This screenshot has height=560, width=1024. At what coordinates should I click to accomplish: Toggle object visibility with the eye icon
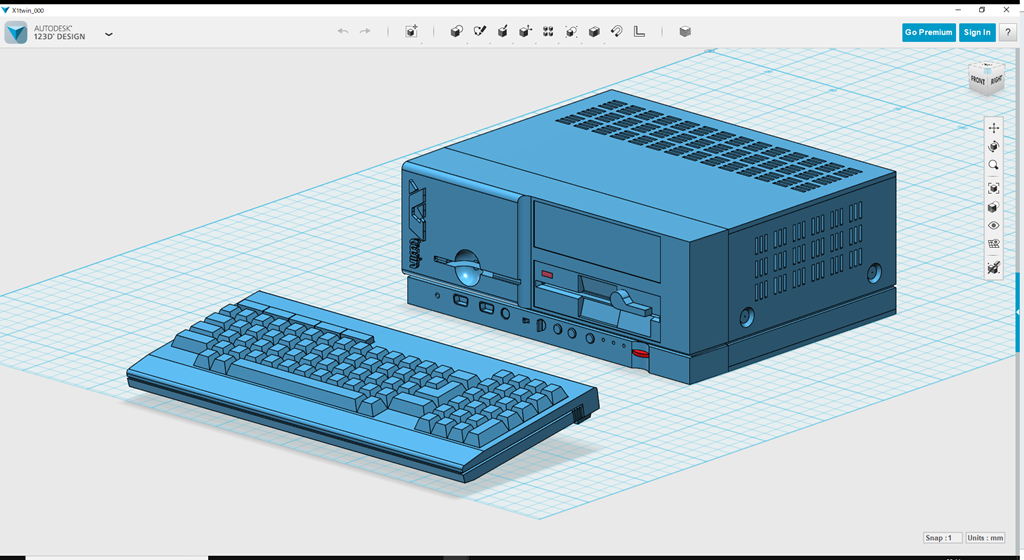click(x=993, y=226)
